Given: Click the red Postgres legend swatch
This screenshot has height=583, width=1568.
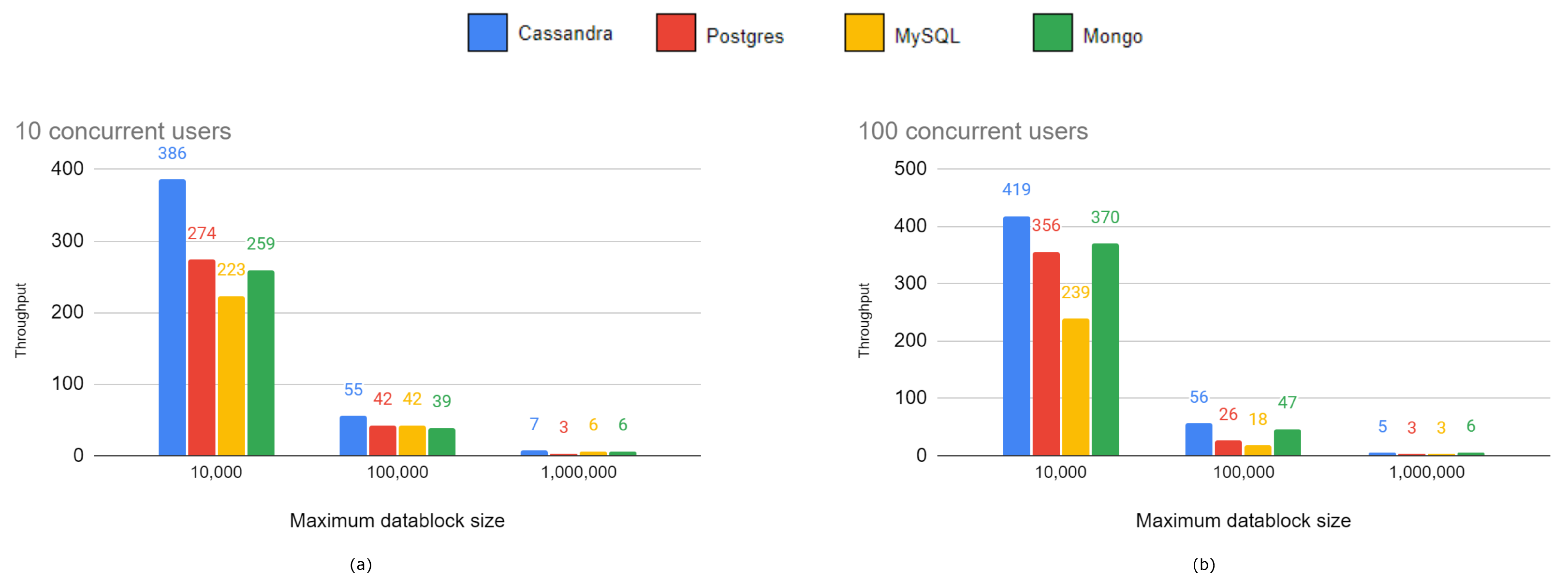Looking at the screenshot, I should click(x=675, y=33).
